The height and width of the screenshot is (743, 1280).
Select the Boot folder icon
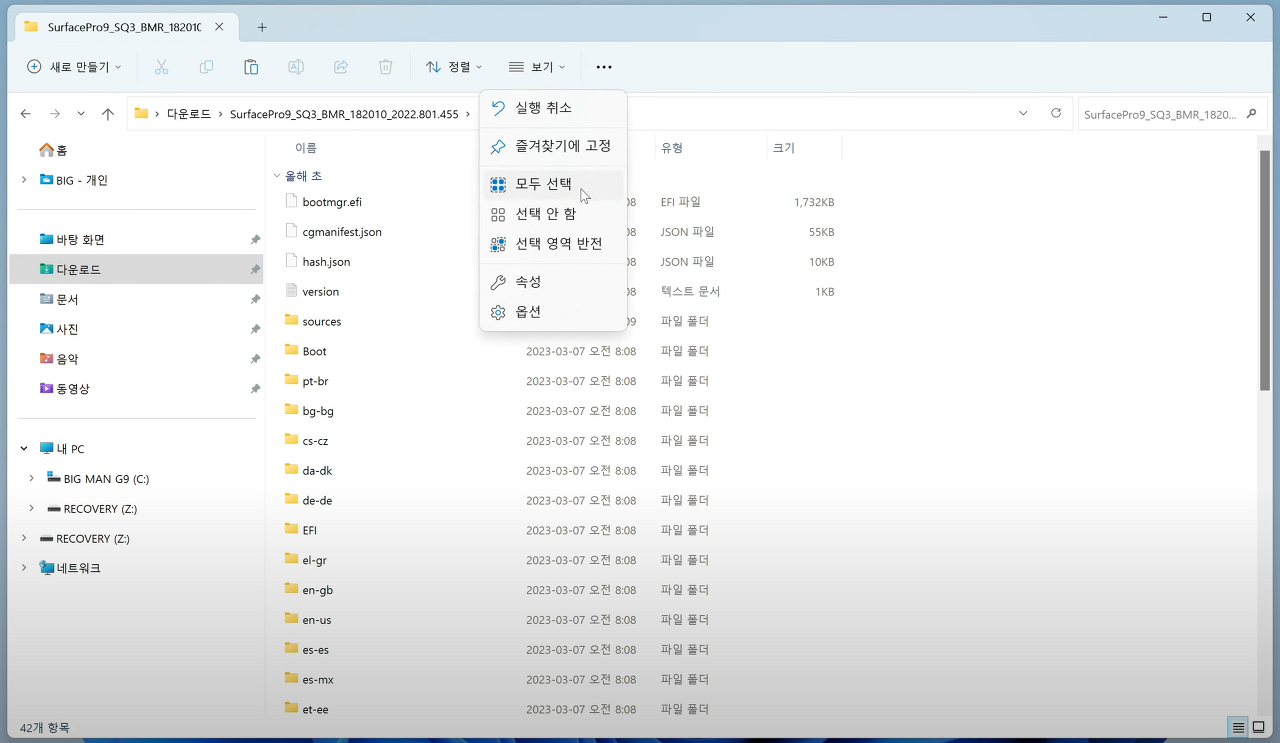(x=292, y=350)
